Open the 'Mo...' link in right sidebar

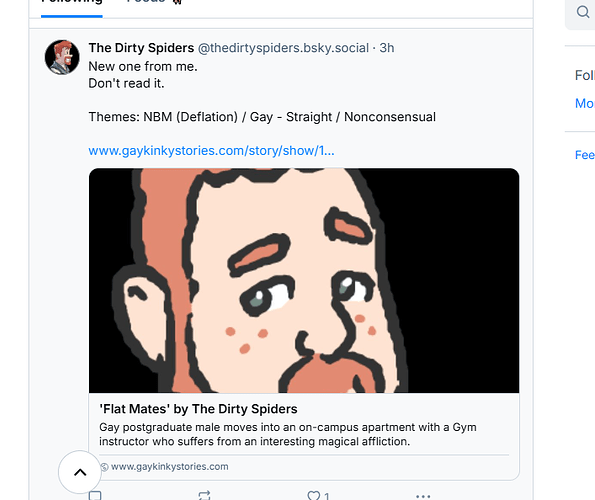585,103
